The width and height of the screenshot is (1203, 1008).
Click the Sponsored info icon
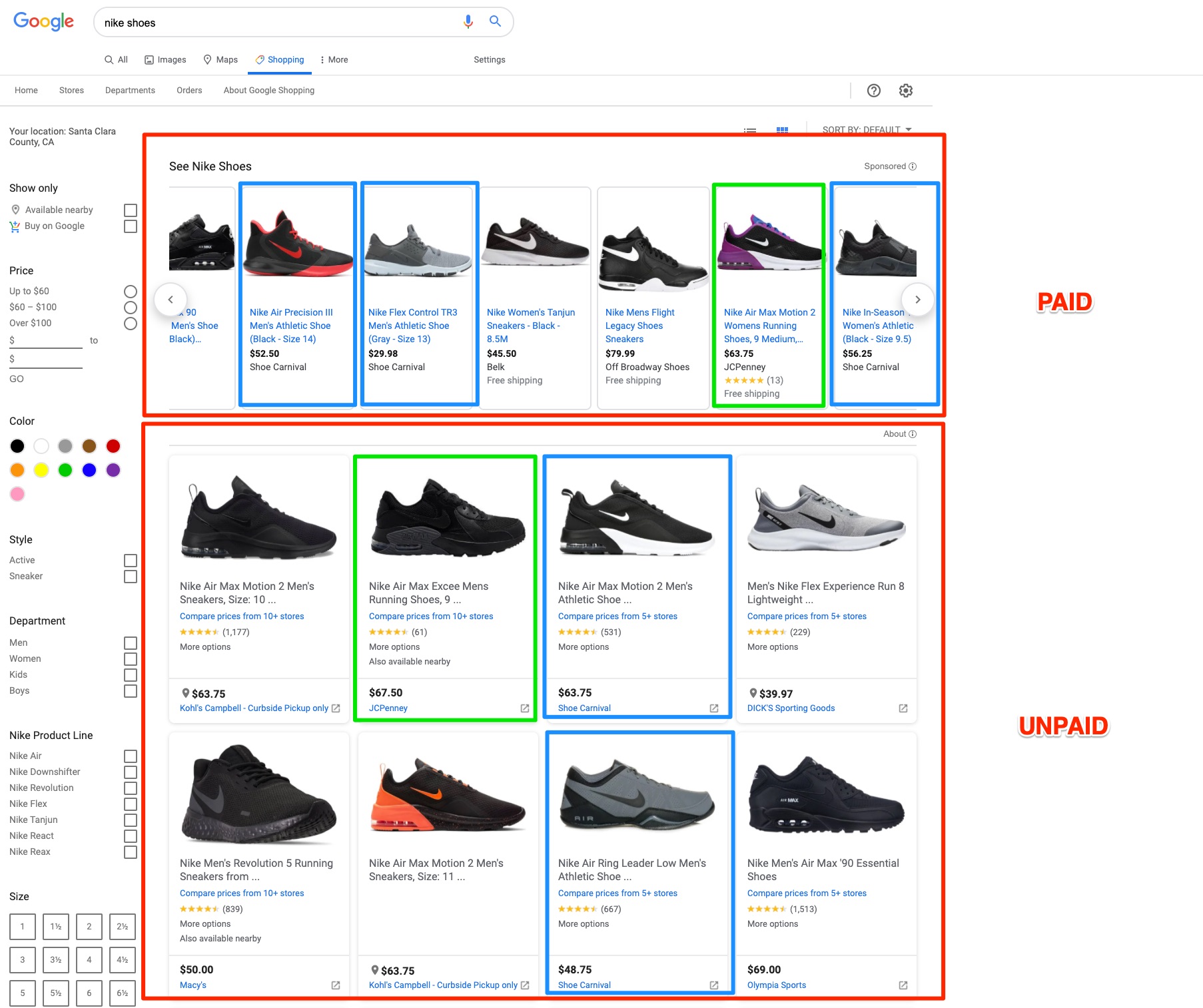[x=913, y=166]
